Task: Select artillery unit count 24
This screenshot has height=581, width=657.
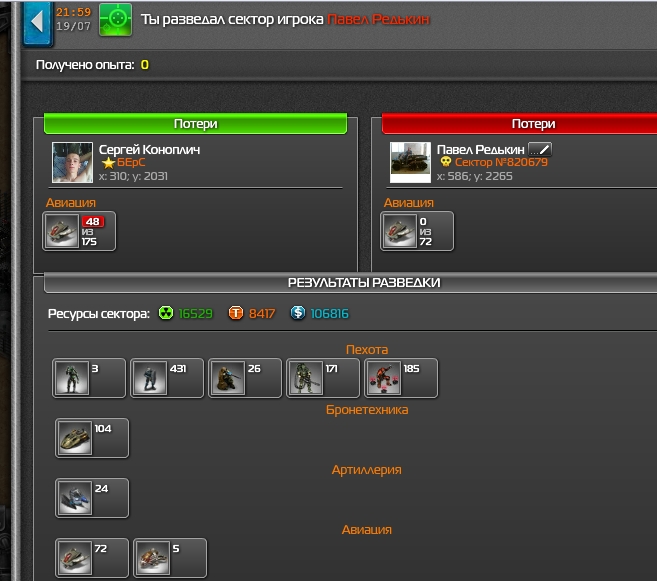Action: coord(92,498)
